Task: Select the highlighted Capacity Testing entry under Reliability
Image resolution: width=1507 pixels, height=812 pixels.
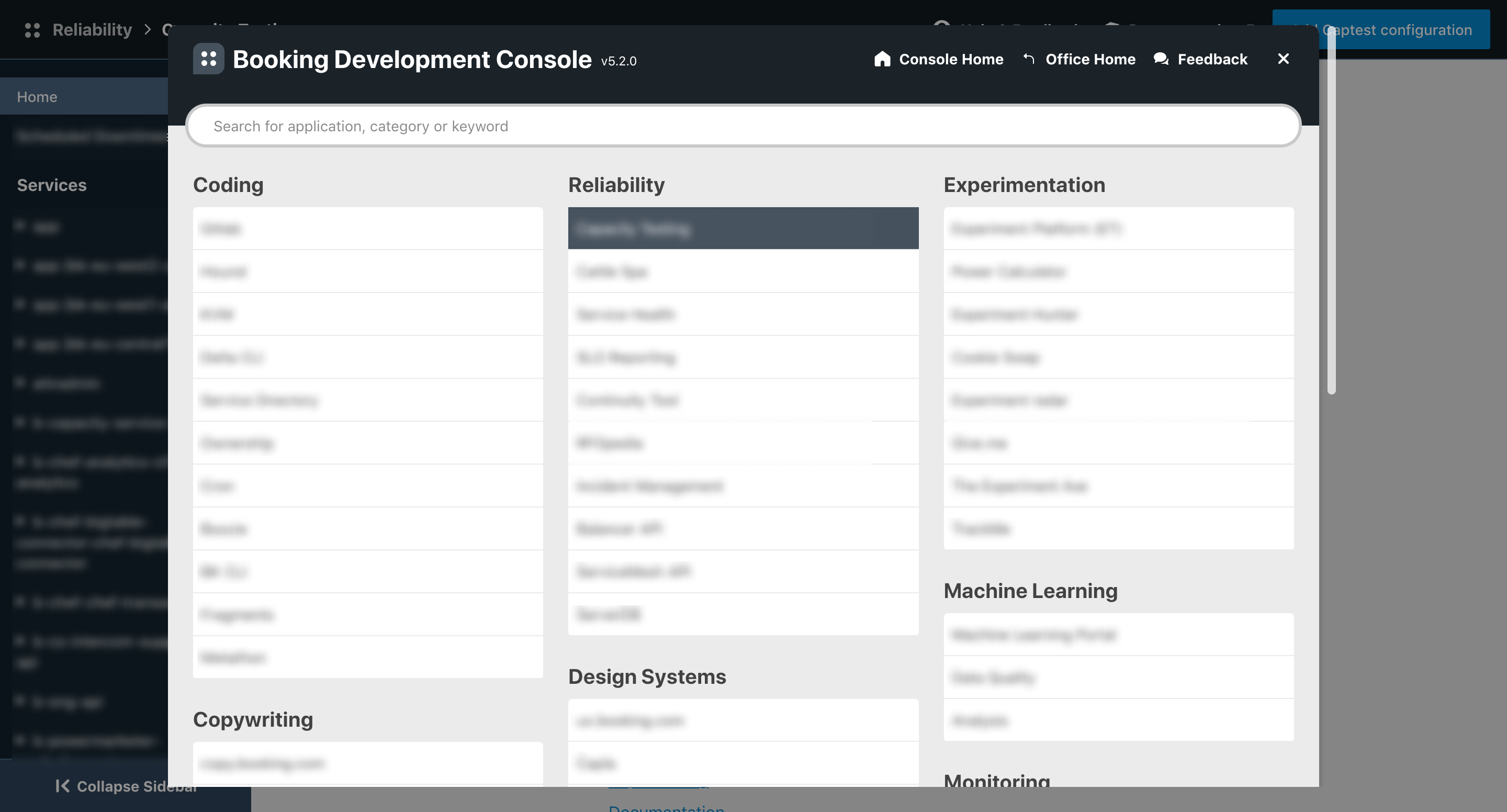Action: 743,228
